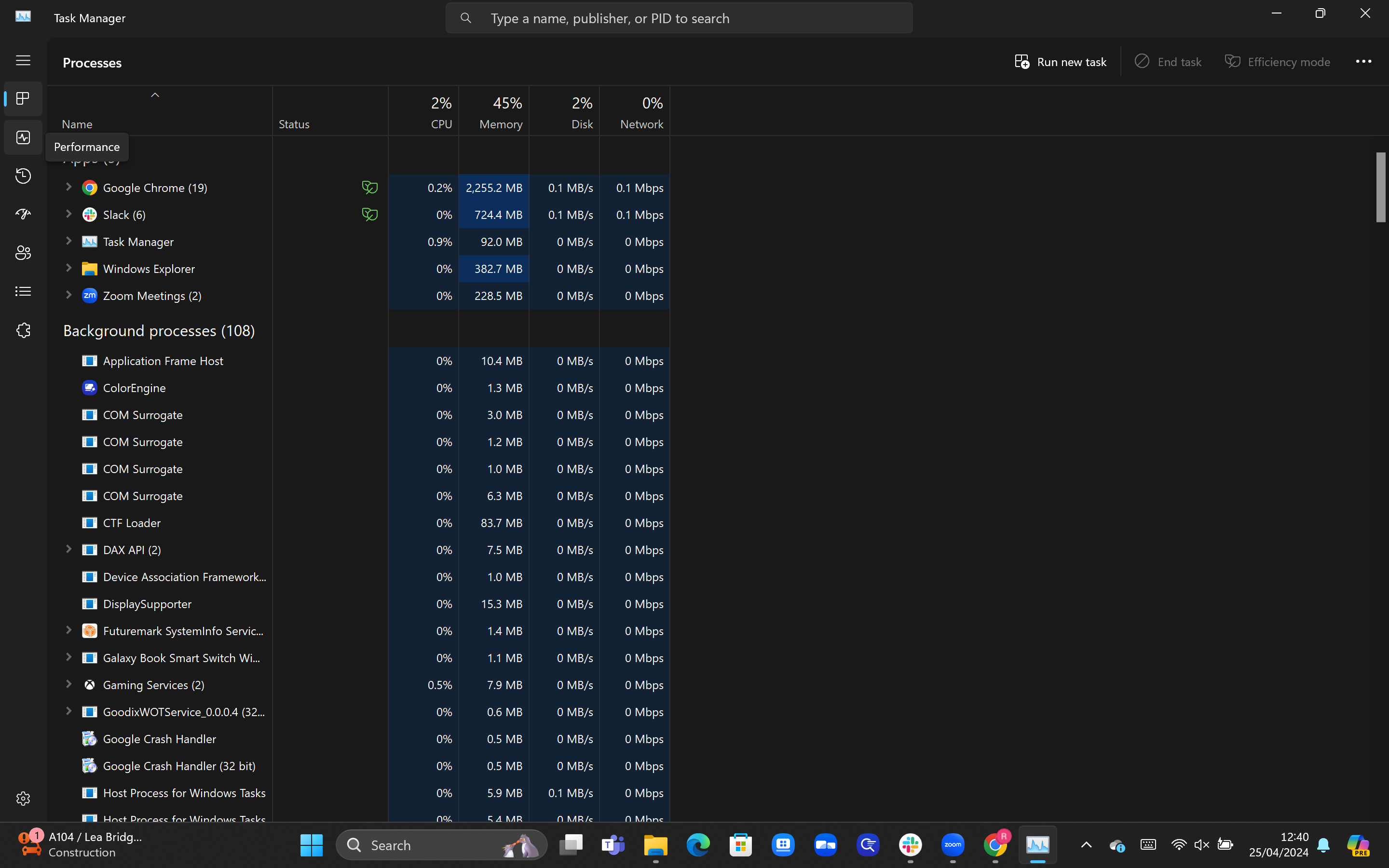Open notifications bell in system tray
The height and width of the screenshot is (868, 1389).
[x=1323, y=845]
